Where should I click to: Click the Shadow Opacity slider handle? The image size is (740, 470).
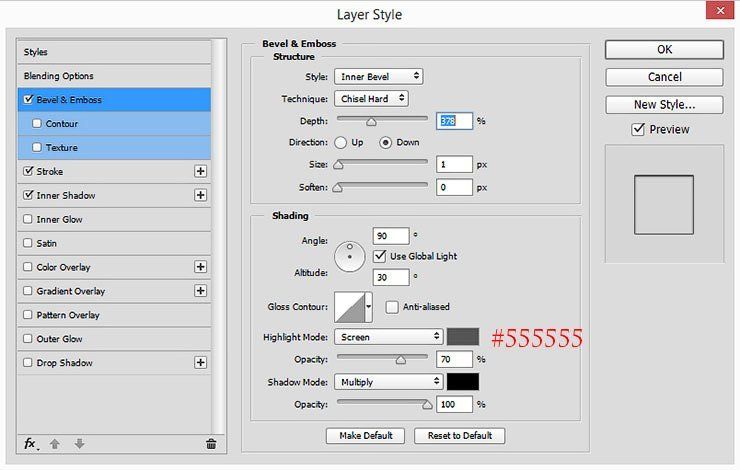point(427,405)
